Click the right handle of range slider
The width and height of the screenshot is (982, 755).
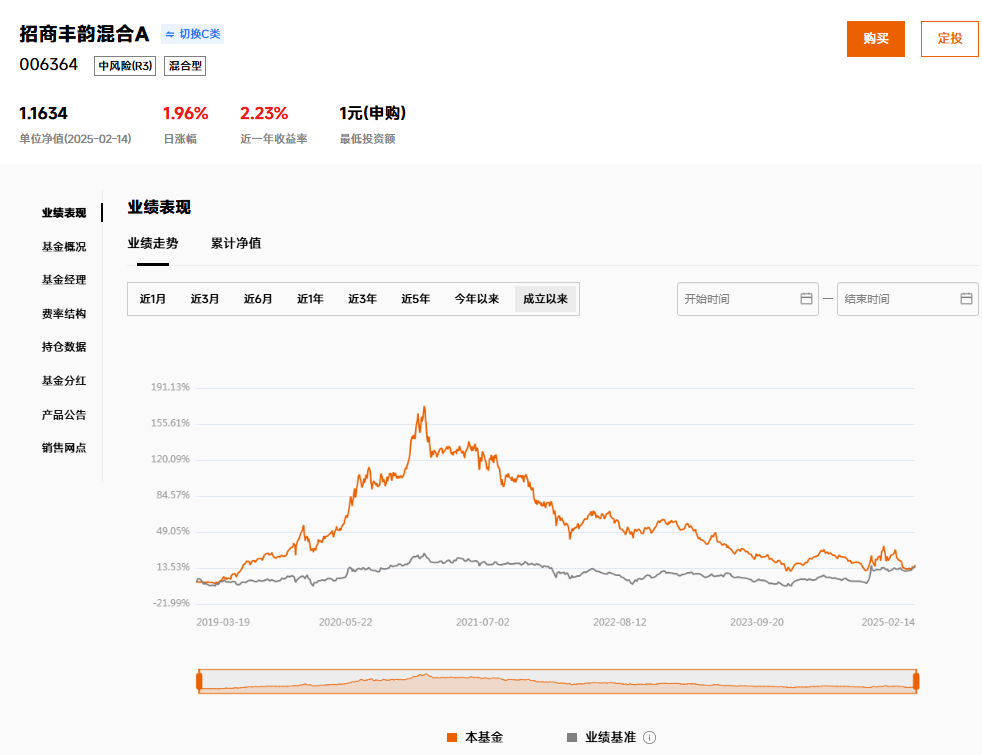click(x=915, y=681)
